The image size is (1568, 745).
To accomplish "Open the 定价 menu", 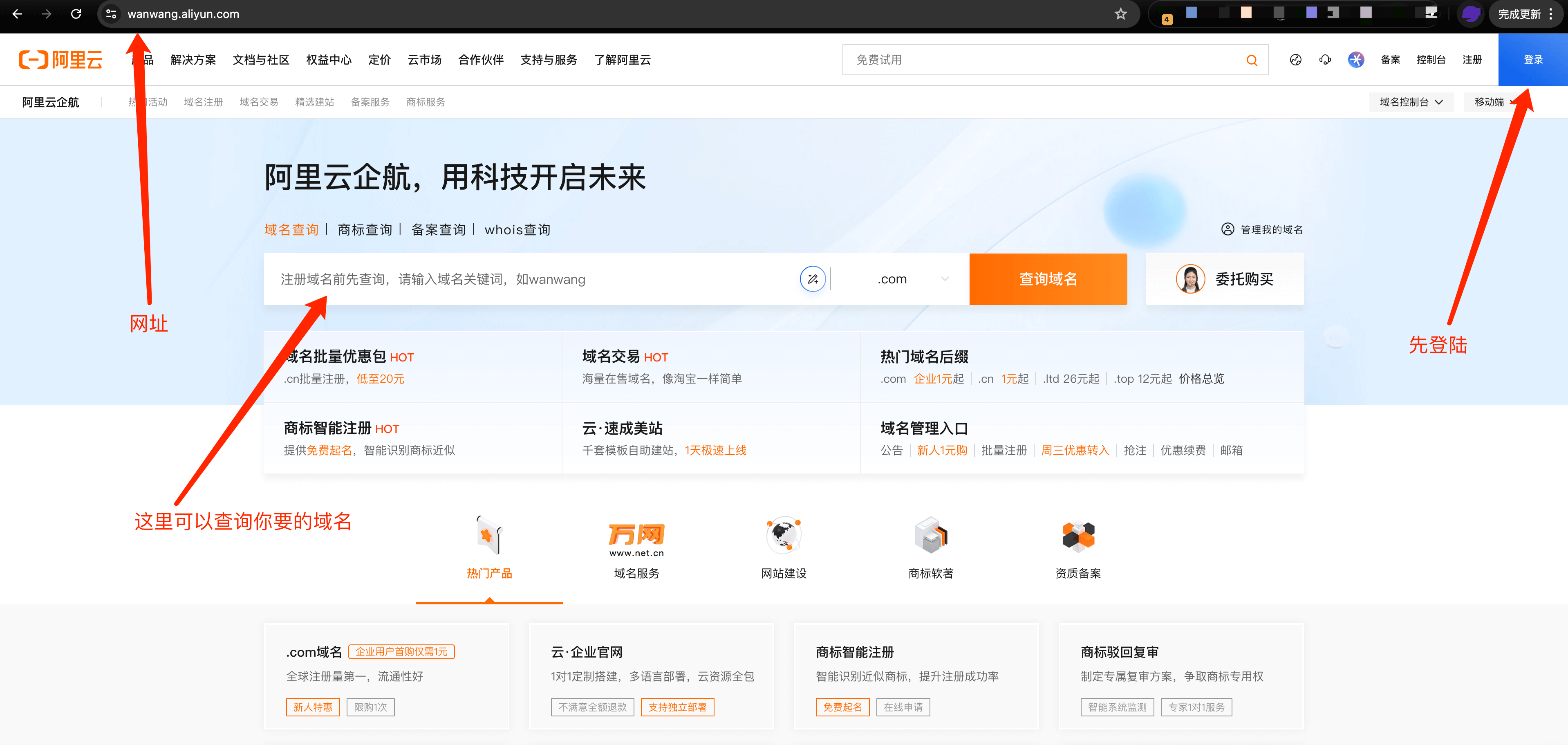I will tap(379, 60).
